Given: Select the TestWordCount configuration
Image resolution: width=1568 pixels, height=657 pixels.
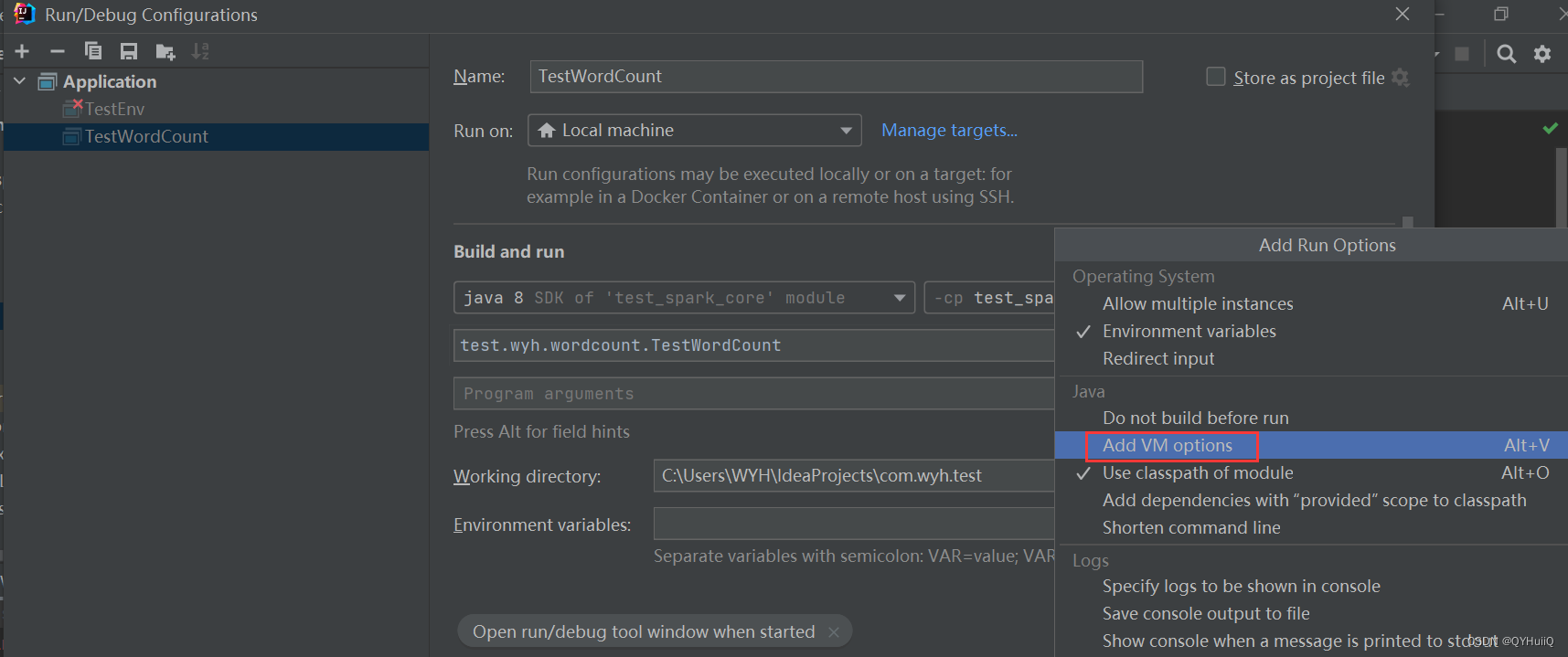Looking at the screenshot, I should click(216, 136).
